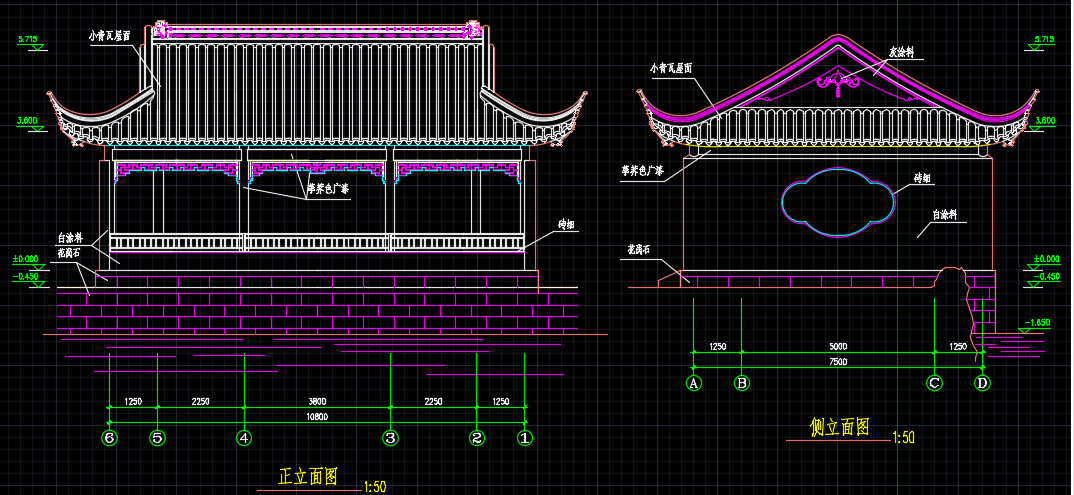Select 花岗石 label in front elevation

70,253
